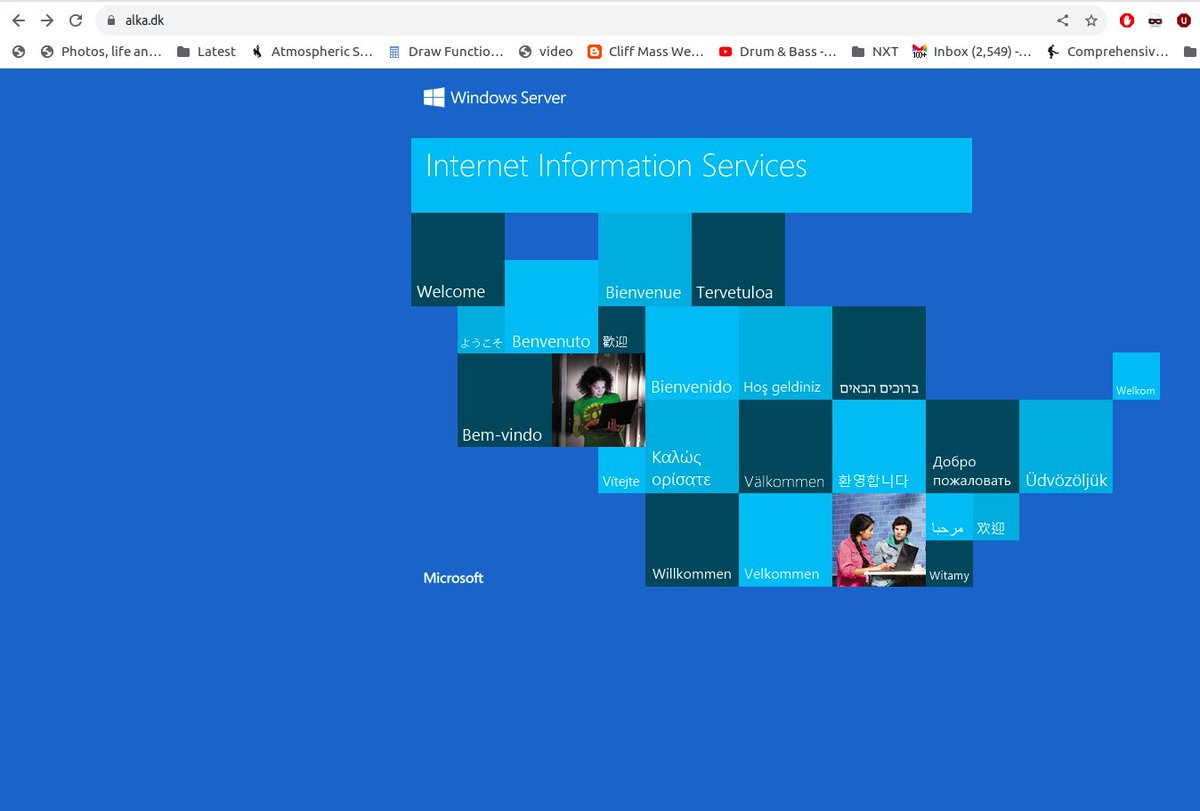Click the Welkom tile
1200x811 pixels.
(x=1136, y=376)
